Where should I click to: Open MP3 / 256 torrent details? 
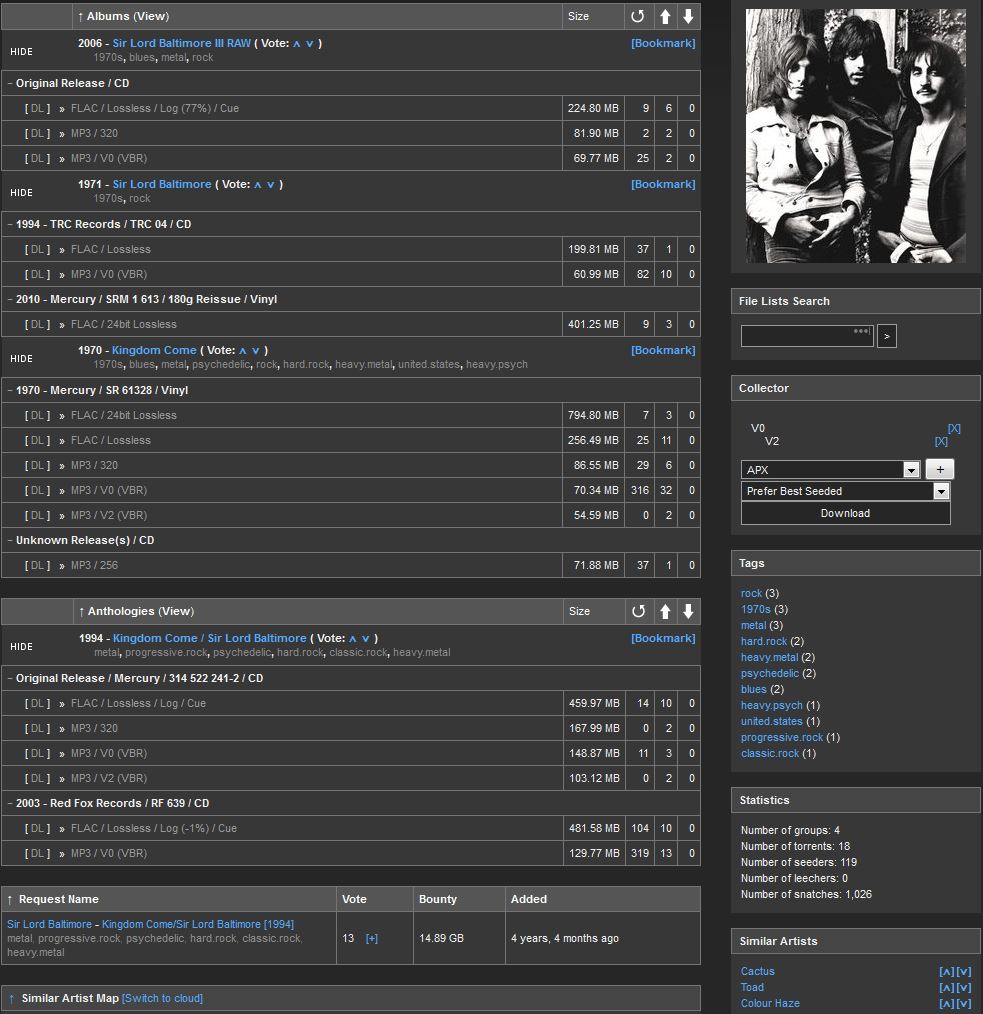pos(94,566)
